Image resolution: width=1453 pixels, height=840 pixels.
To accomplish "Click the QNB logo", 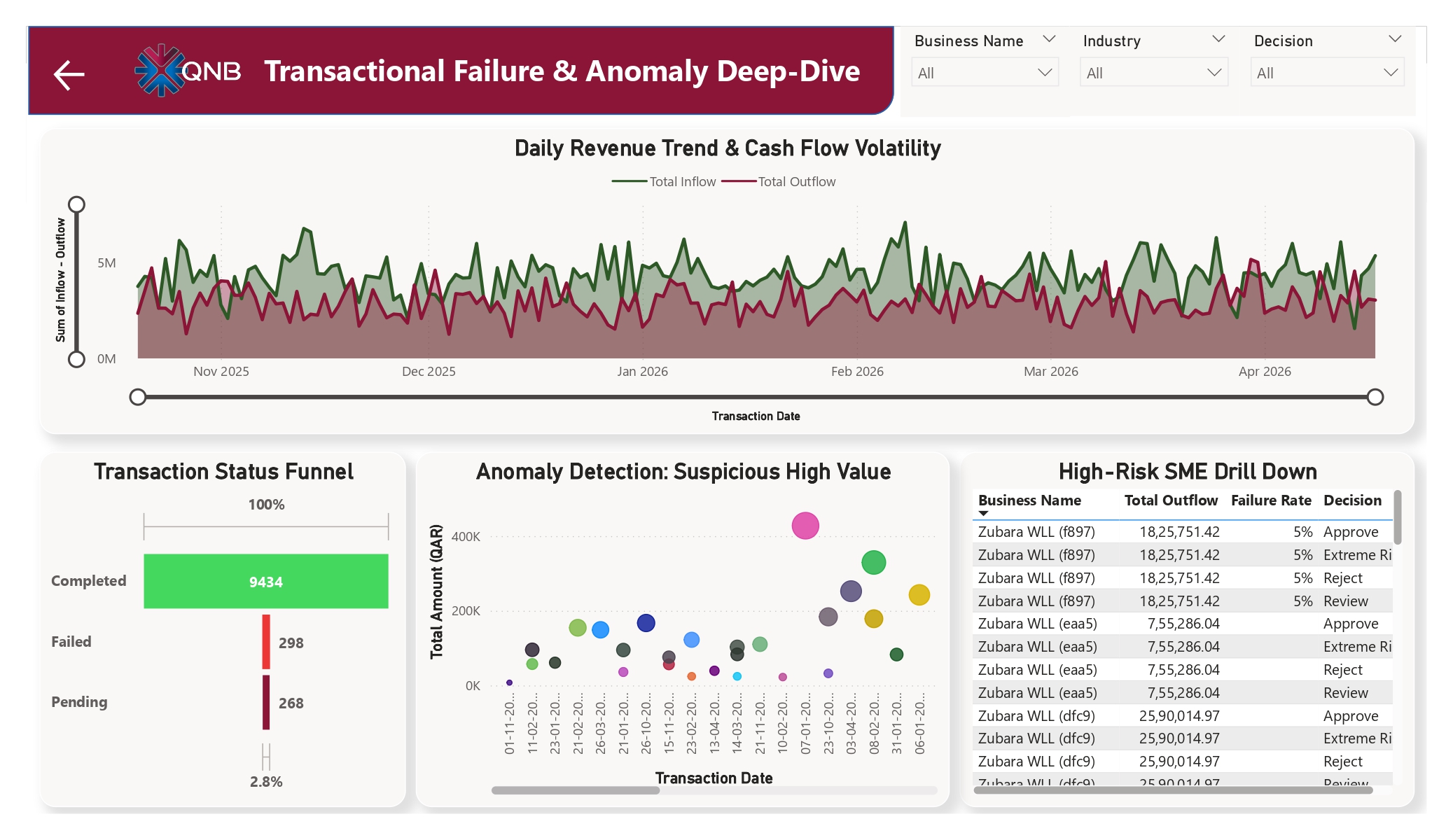I will point(187,70).
